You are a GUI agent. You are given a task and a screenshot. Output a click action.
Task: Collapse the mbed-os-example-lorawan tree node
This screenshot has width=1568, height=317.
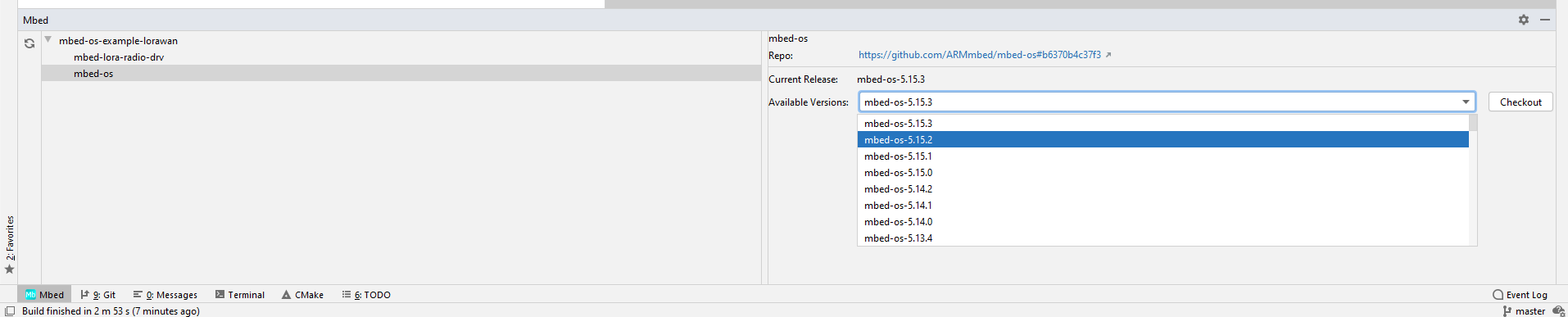(48, 39)
